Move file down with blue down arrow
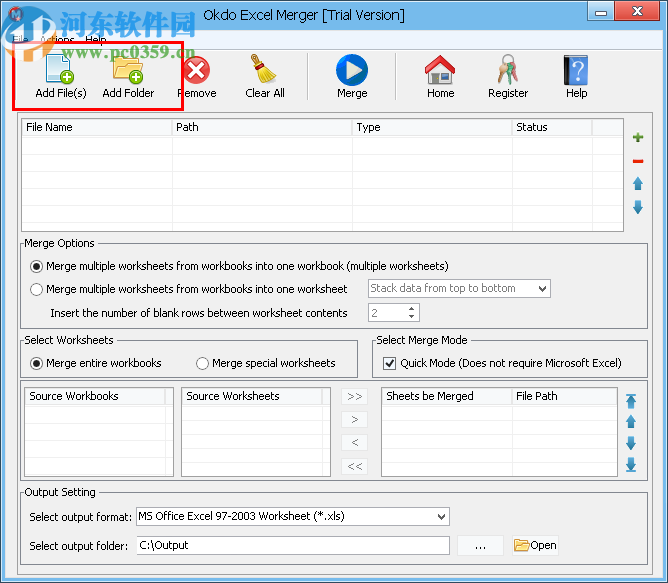668x583 pixels. (x=638, y=207)
